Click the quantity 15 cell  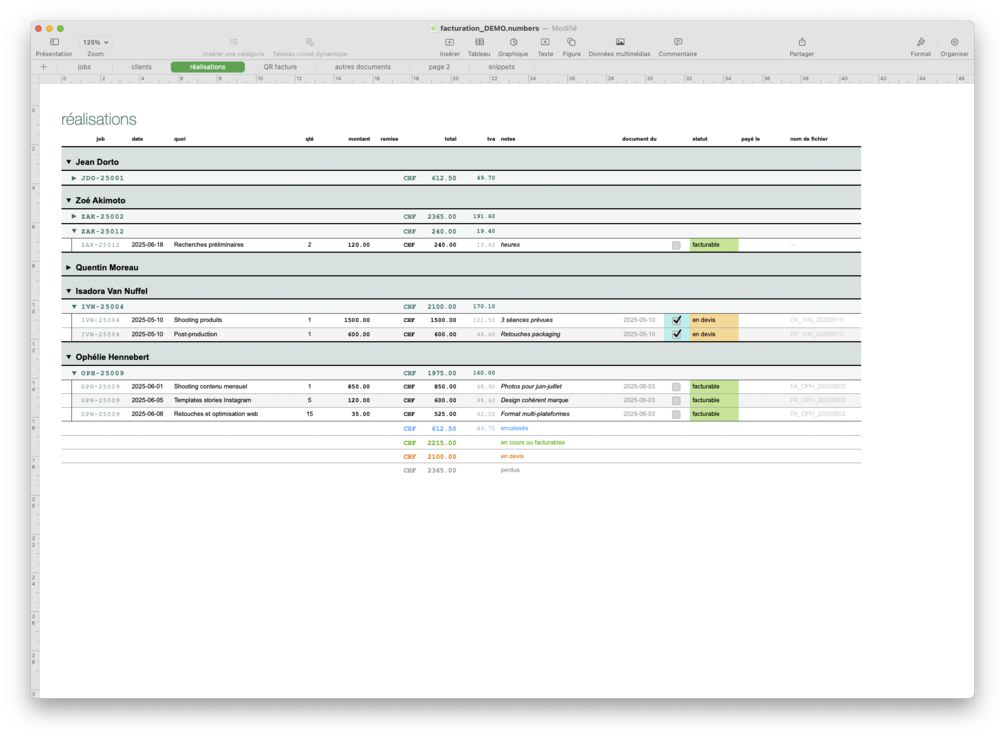pyautogui.click(x=310, y=414)
